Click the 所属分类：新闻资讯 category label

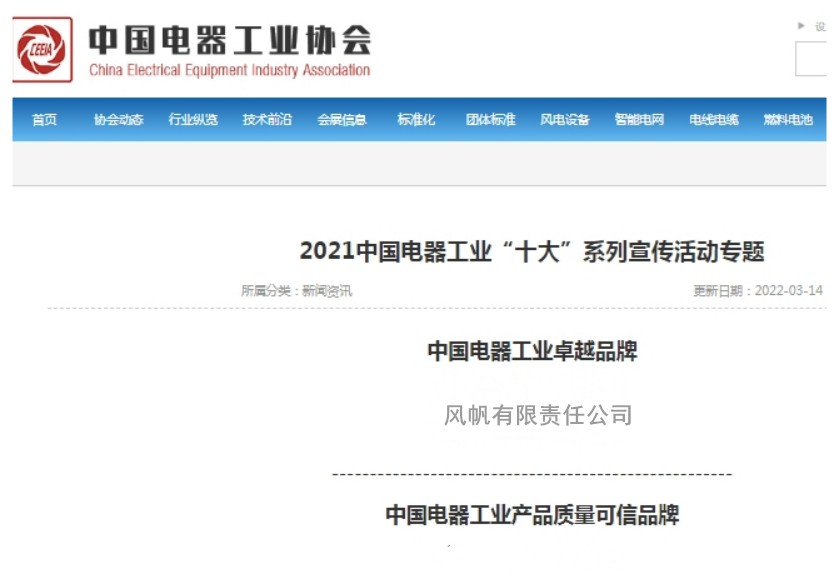click(x=296, y=291)
